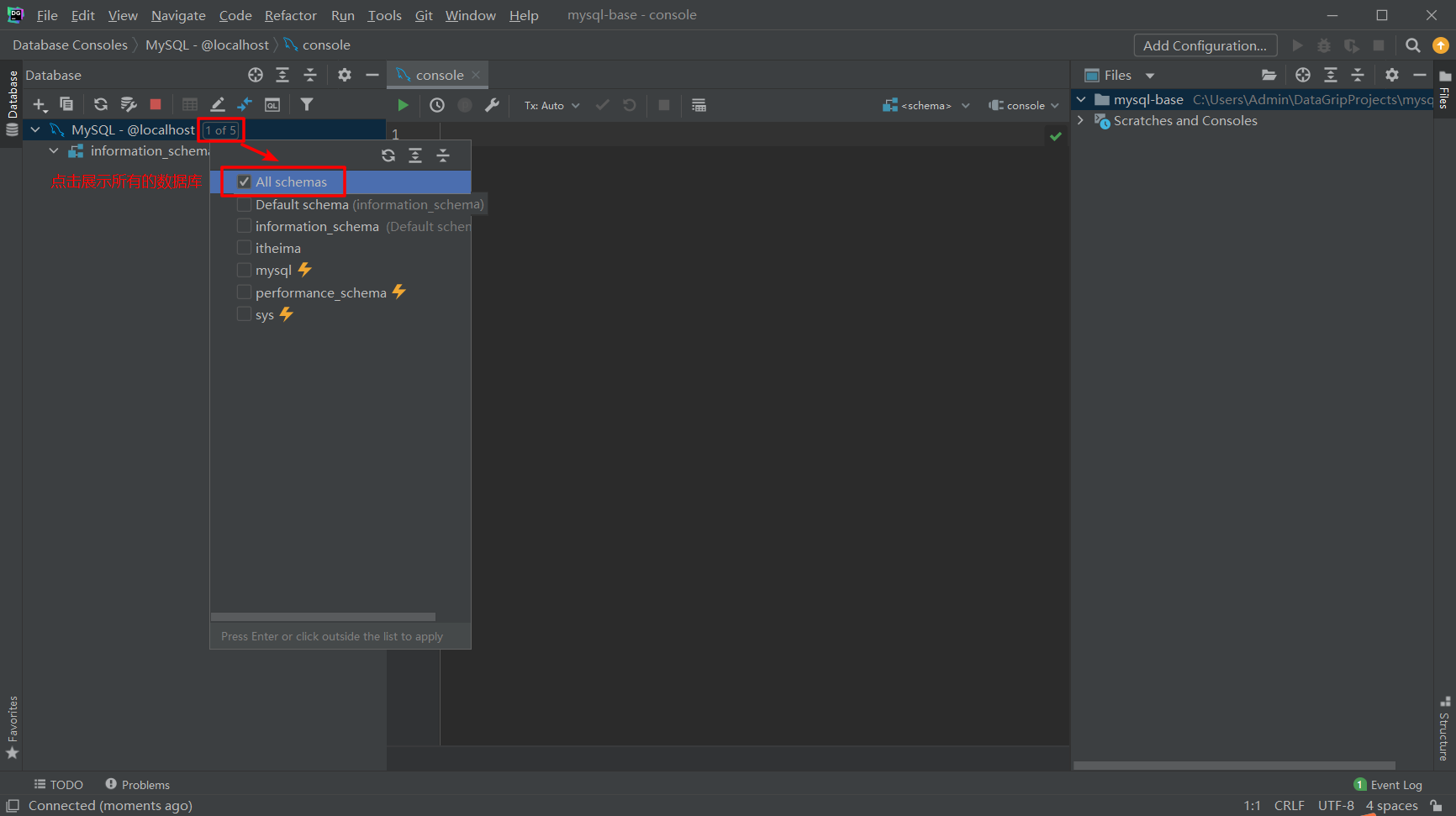The width and height of the screenshot is (1456, 816).
Task: Collapse the mysql-base project folder
Action: (1081, 99)
